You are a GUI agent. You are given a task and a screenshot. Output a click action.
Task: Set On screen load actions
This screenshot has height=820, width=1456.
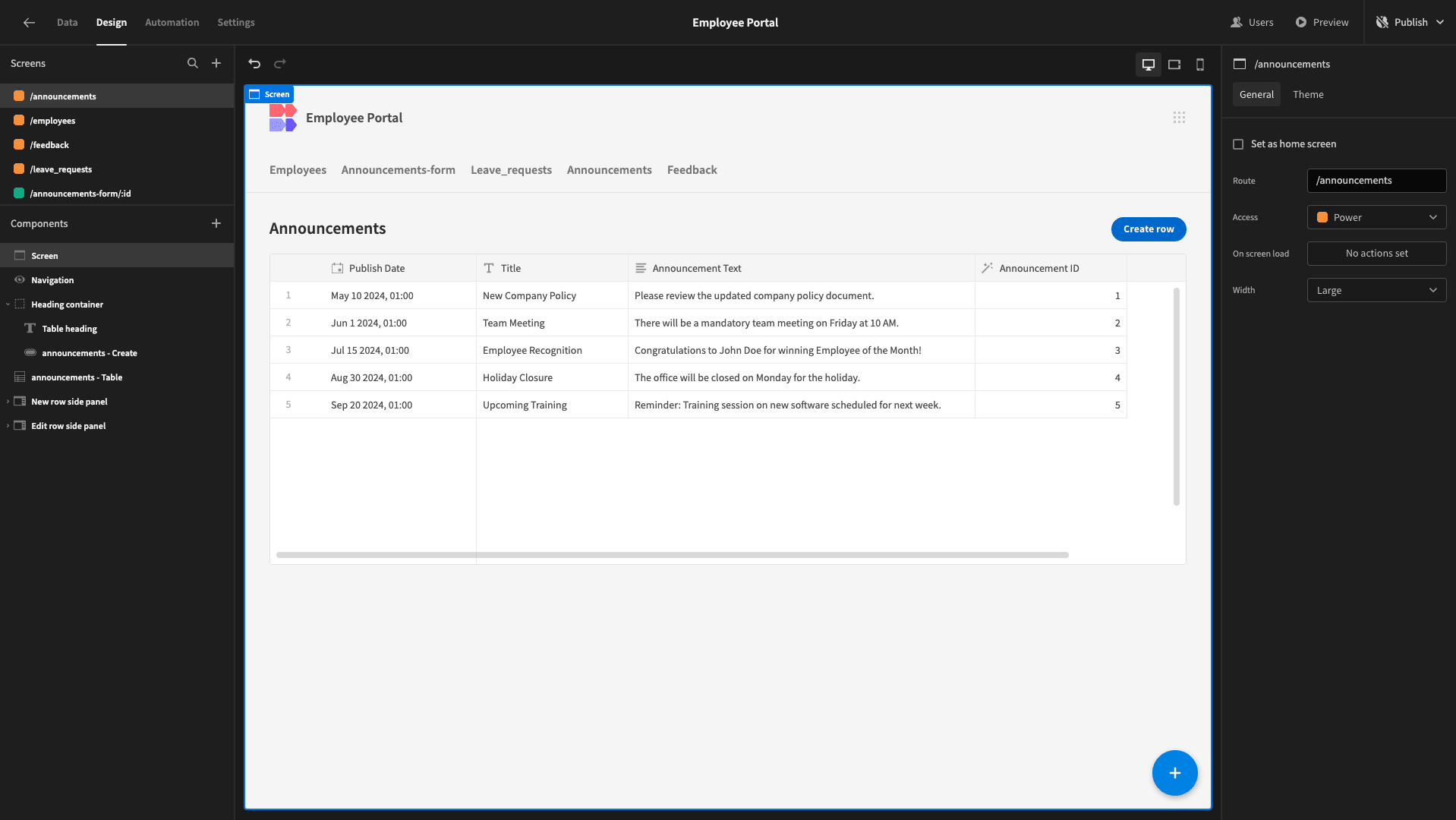tap(1376, 254)
